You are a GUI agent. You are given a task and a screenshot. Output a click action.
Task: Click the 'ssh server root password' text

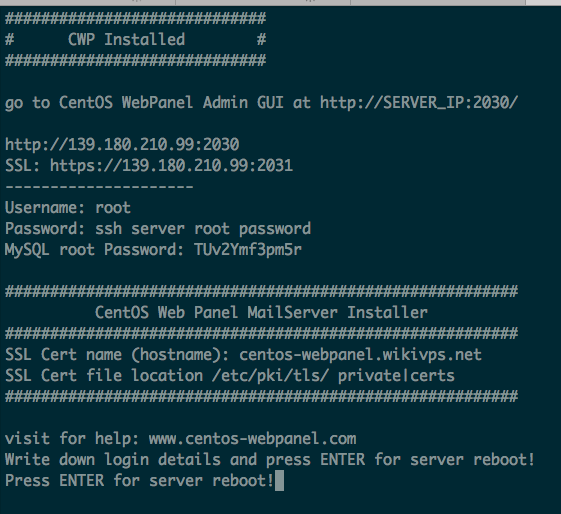(x=203, y=229)
